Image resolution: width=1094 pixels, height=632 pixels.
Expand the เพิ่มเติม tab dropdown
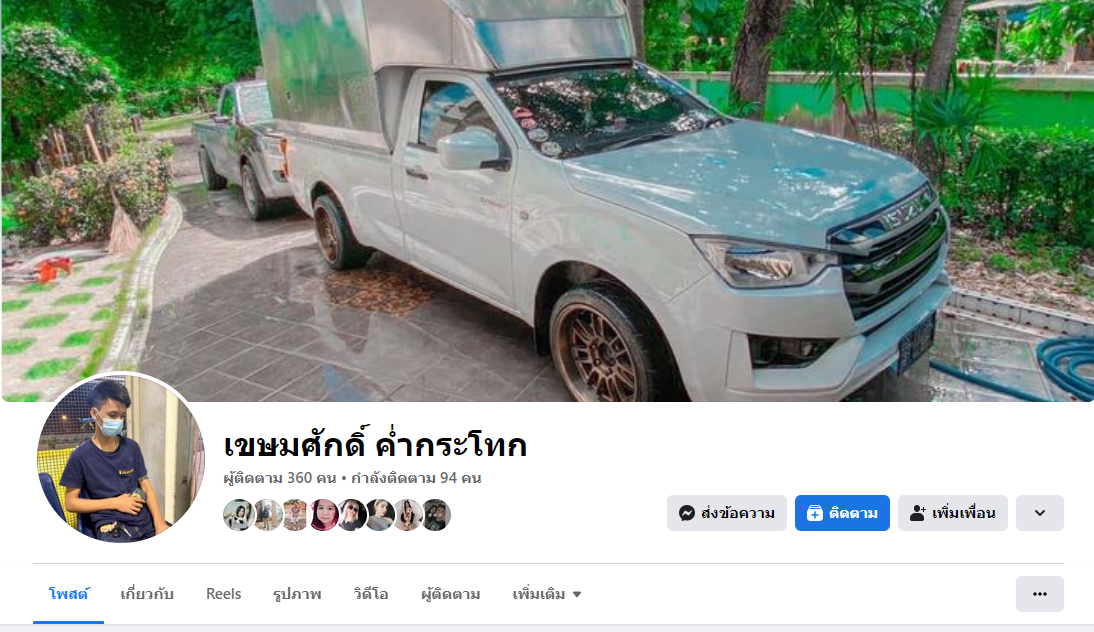[547, 594]
